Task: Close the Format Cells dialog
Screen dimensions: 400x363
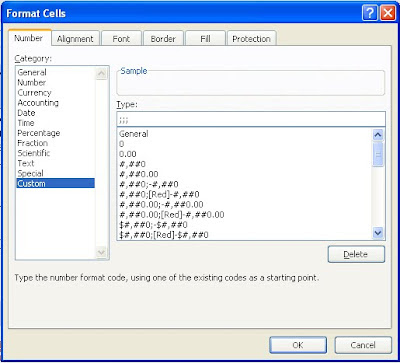Action: (x=388, y=14)
